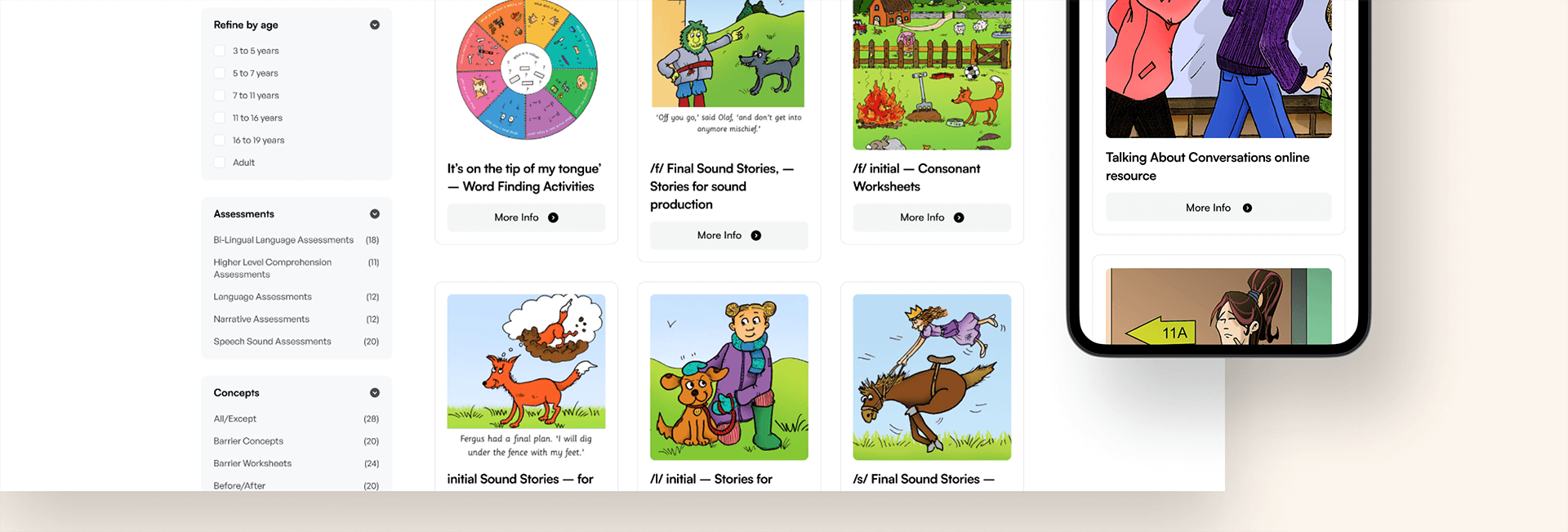Collapse the Refine by age section chevron
Screen dimensions: 1568x532
click(x=375, y=25)
